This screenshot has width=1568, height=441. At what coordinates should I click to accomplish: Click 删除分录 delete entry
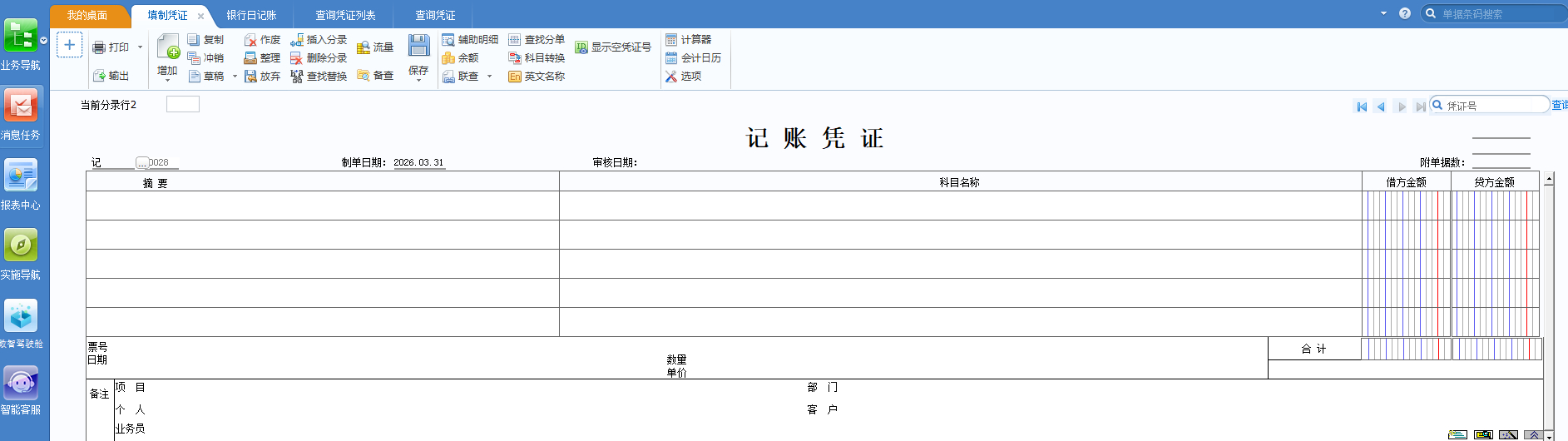319,57
